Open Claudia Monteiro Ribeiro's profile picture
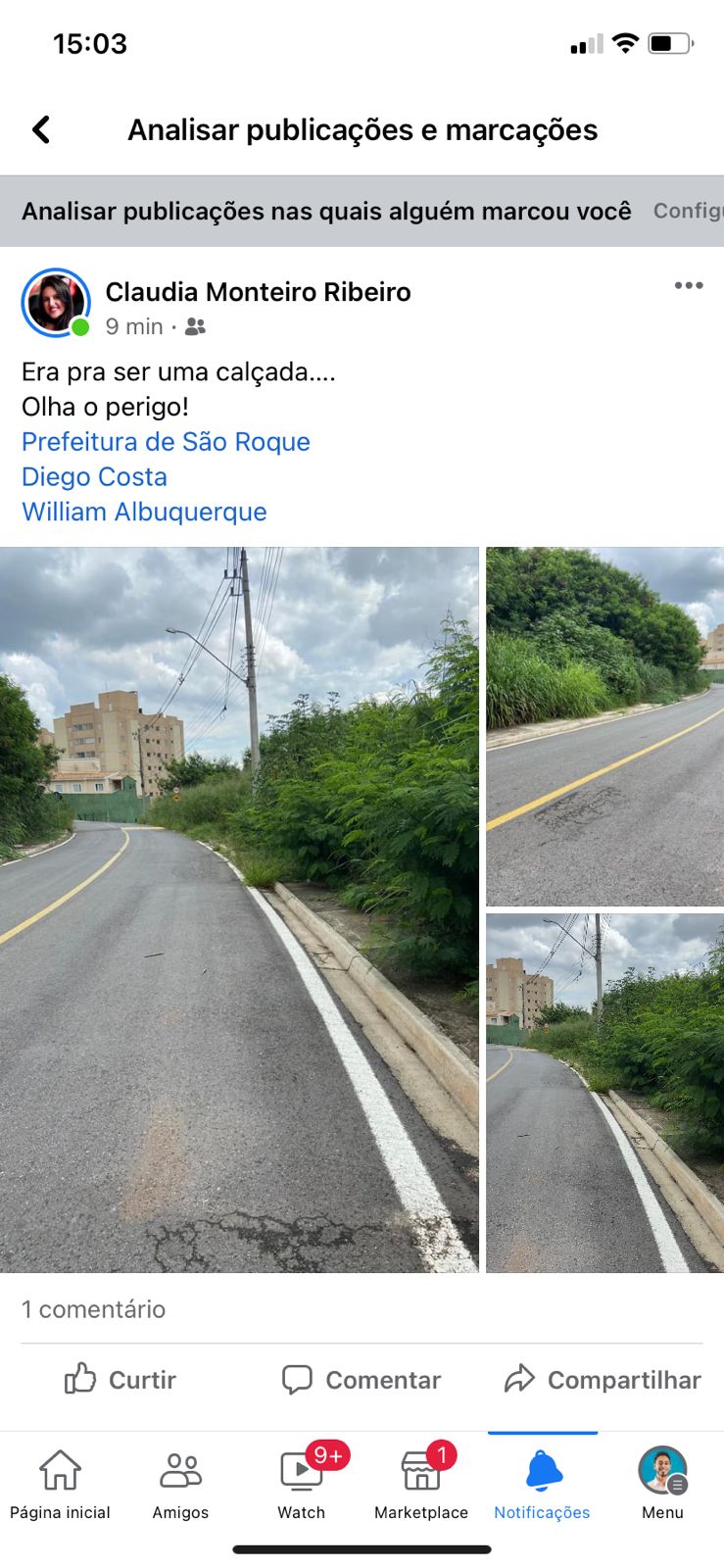 [x=56, y=303]
